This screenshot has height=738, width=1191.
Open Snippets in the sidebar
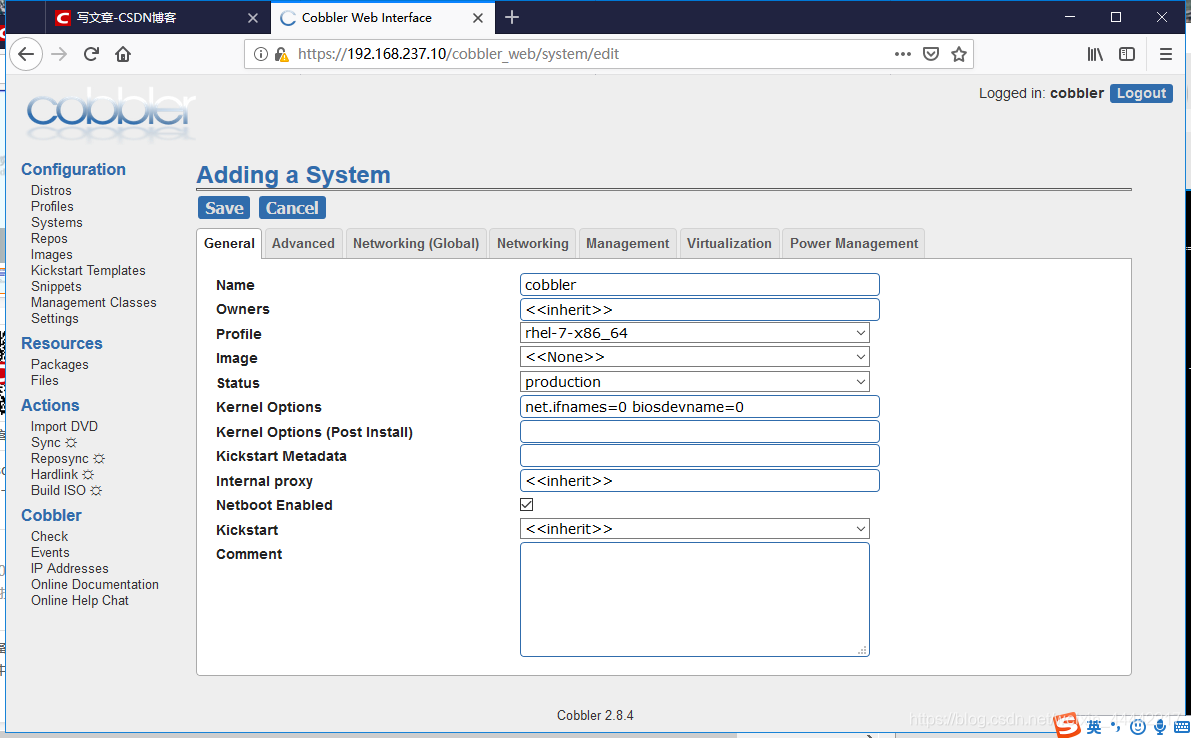(x=56, y=286)
